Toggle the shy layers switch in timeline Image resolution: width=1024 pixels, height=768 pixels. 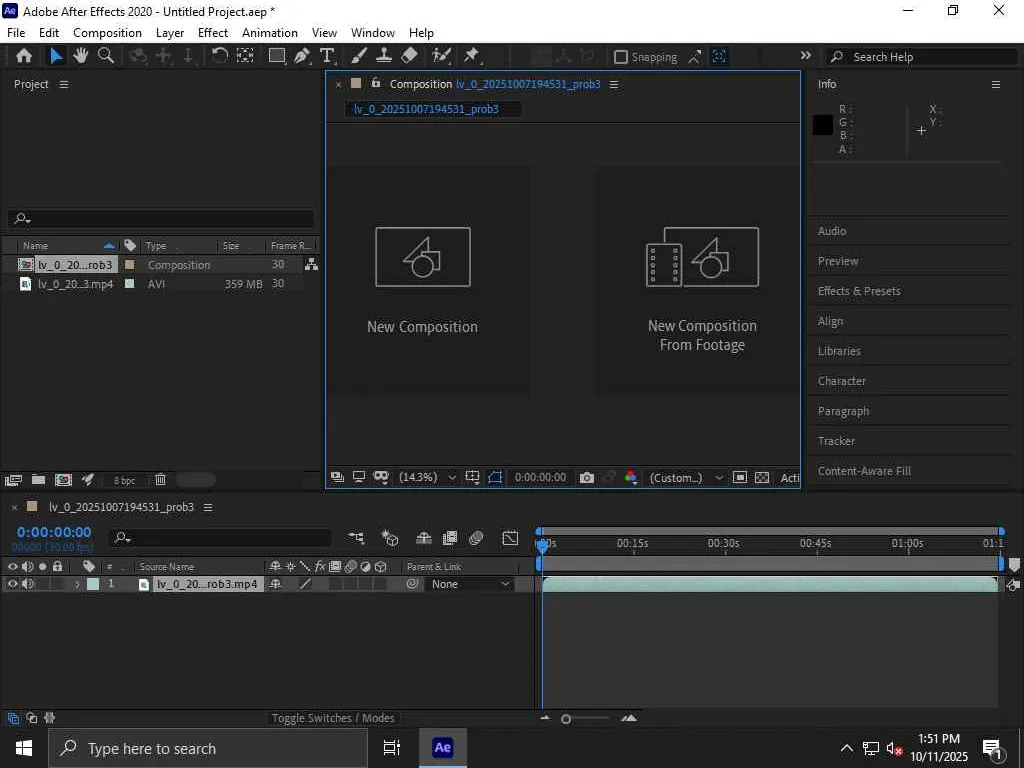pyautogui.click(x=424, y=538)
